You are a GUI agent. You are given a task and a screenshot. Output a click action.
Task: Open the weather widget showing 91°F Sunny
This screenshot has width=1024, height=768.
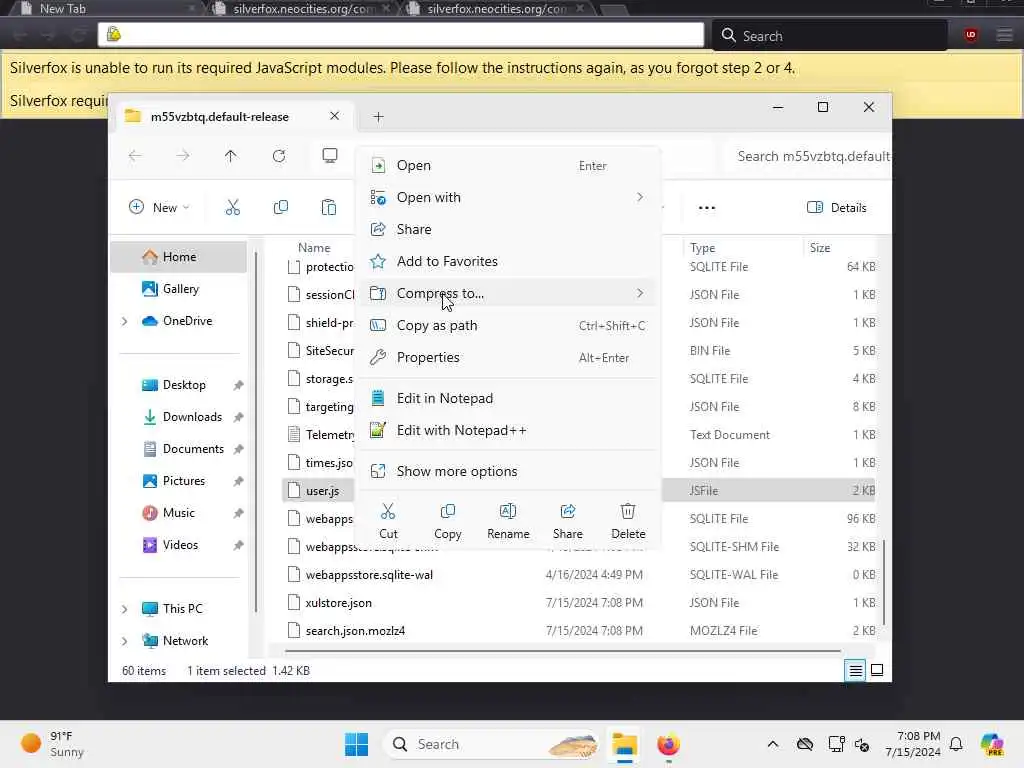click(x=52, y=744)
